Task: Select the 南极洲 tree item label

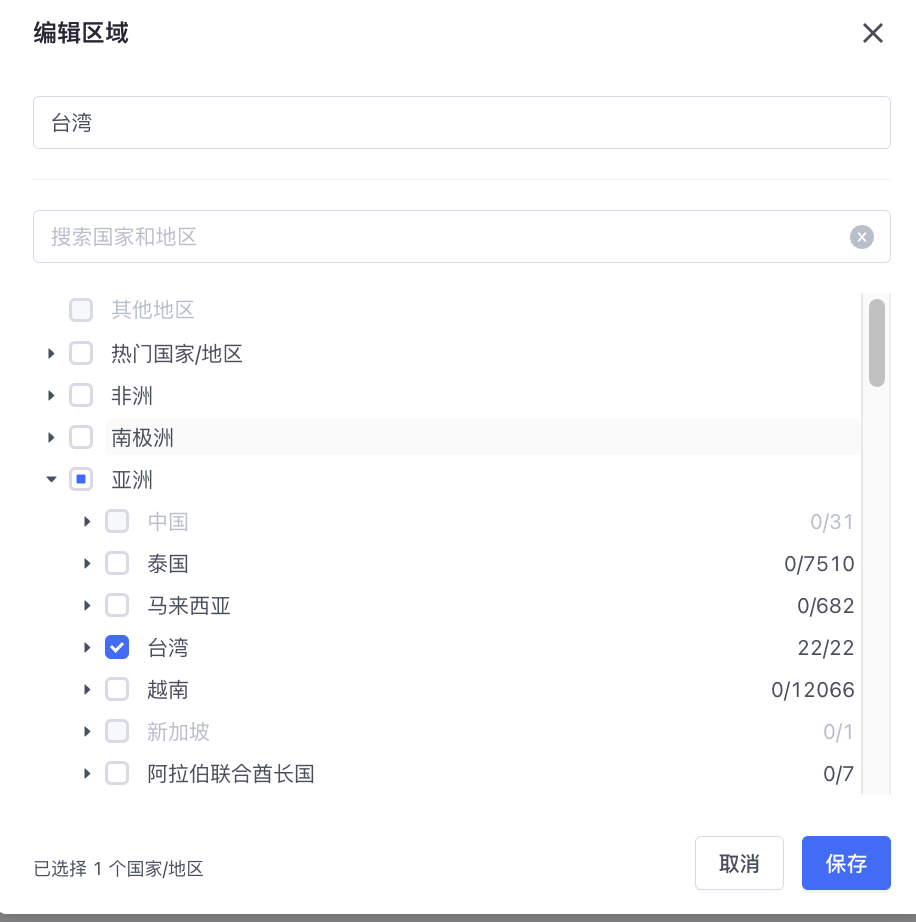Action: [142, 437]
